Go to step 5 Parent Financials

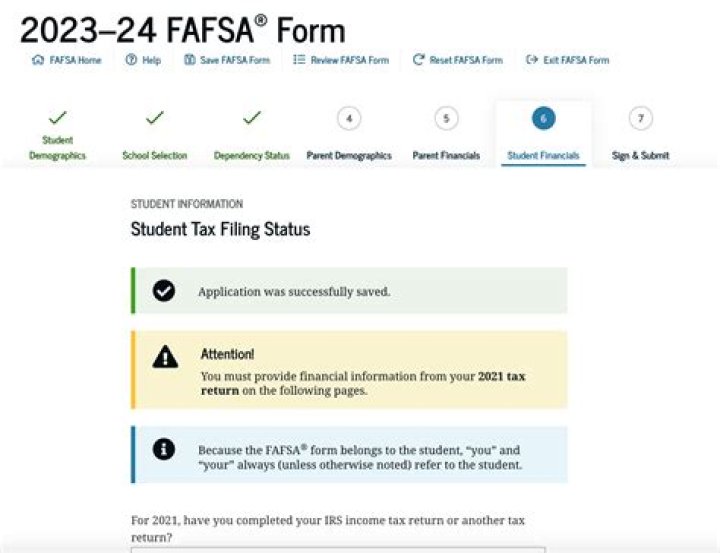click(x=446, y=119)
